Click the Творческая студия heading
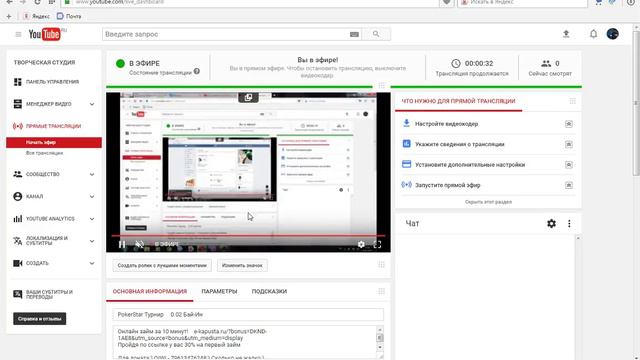This screenshot has width=640, height=360. point(44,62)
